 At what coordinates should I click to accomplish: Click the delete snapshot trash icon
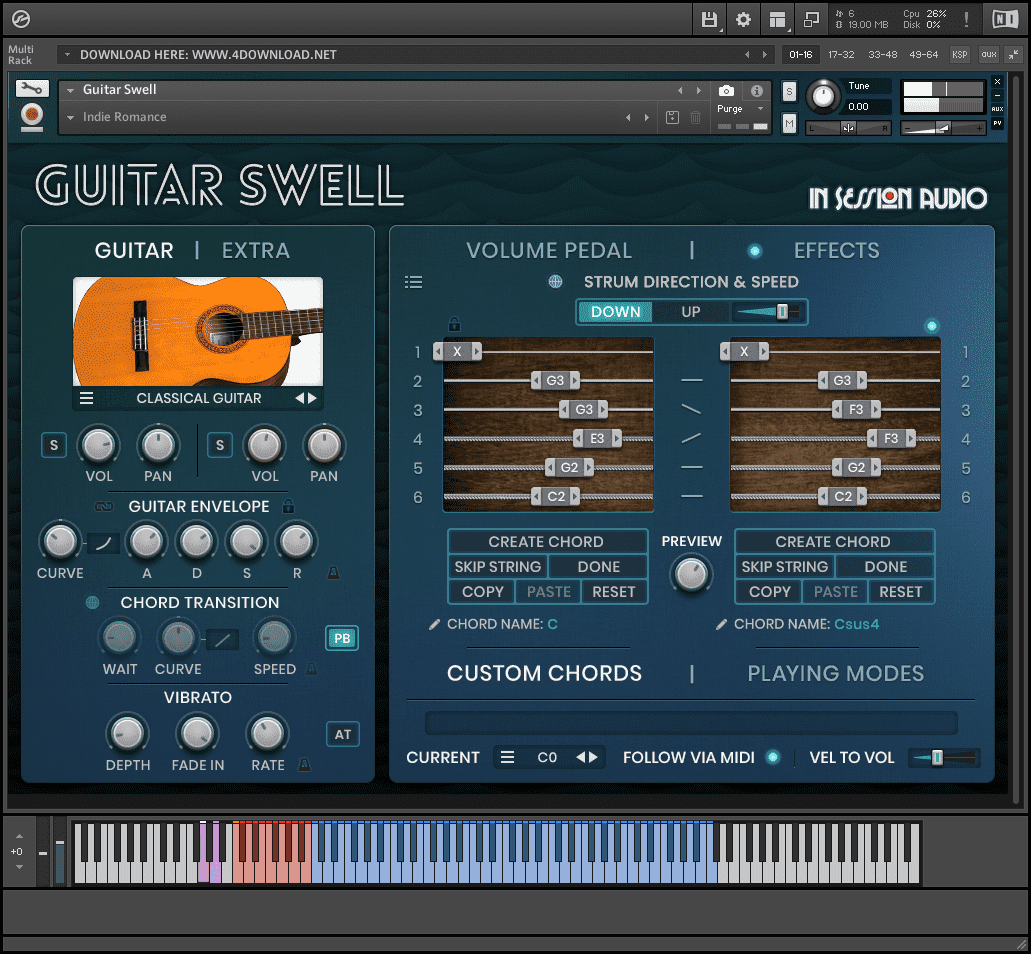695,117
